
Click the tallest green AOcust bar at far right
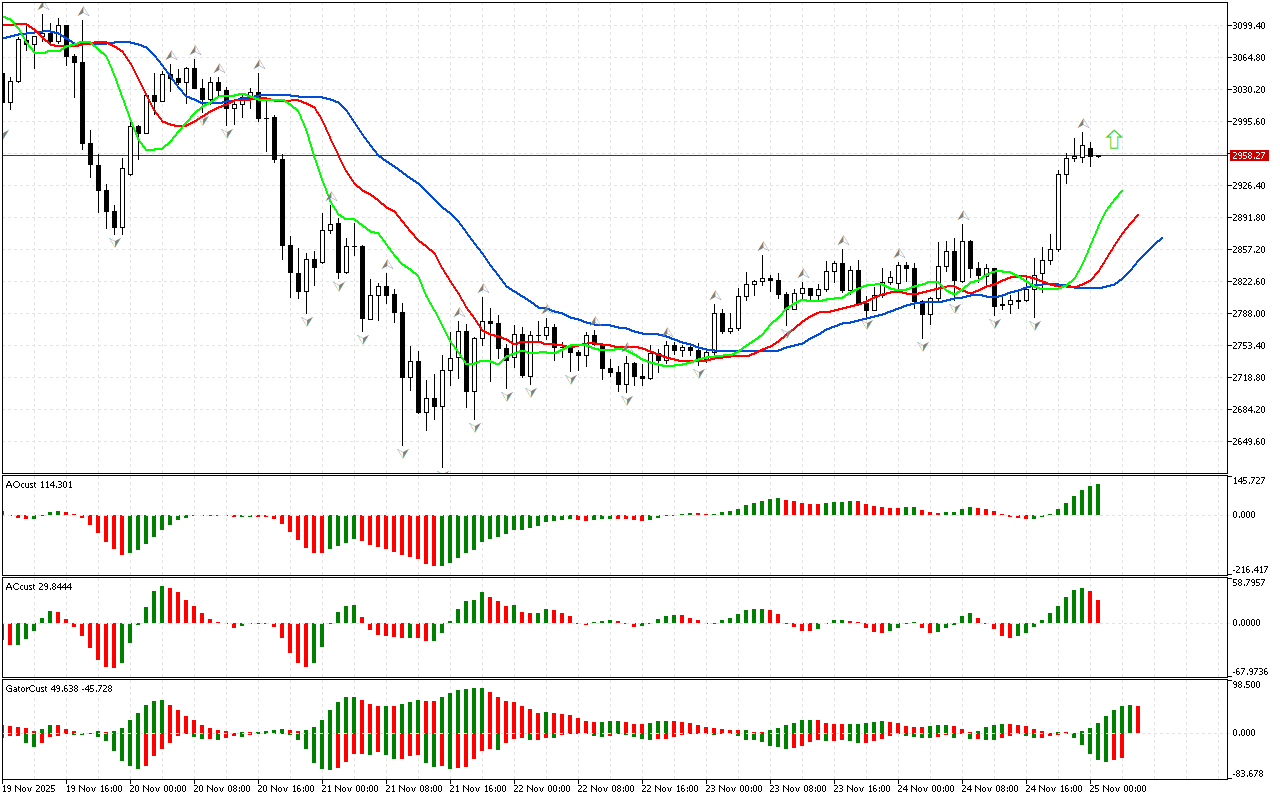tap(1098, 499)
